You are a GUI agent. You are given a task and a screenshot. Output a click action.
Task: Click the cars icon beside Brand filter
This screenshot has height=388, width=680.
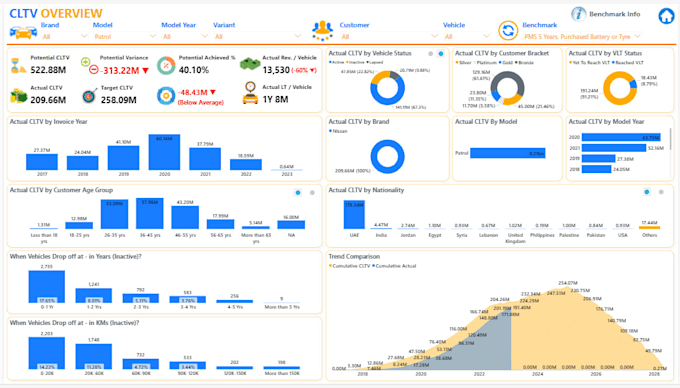point(23,33)
